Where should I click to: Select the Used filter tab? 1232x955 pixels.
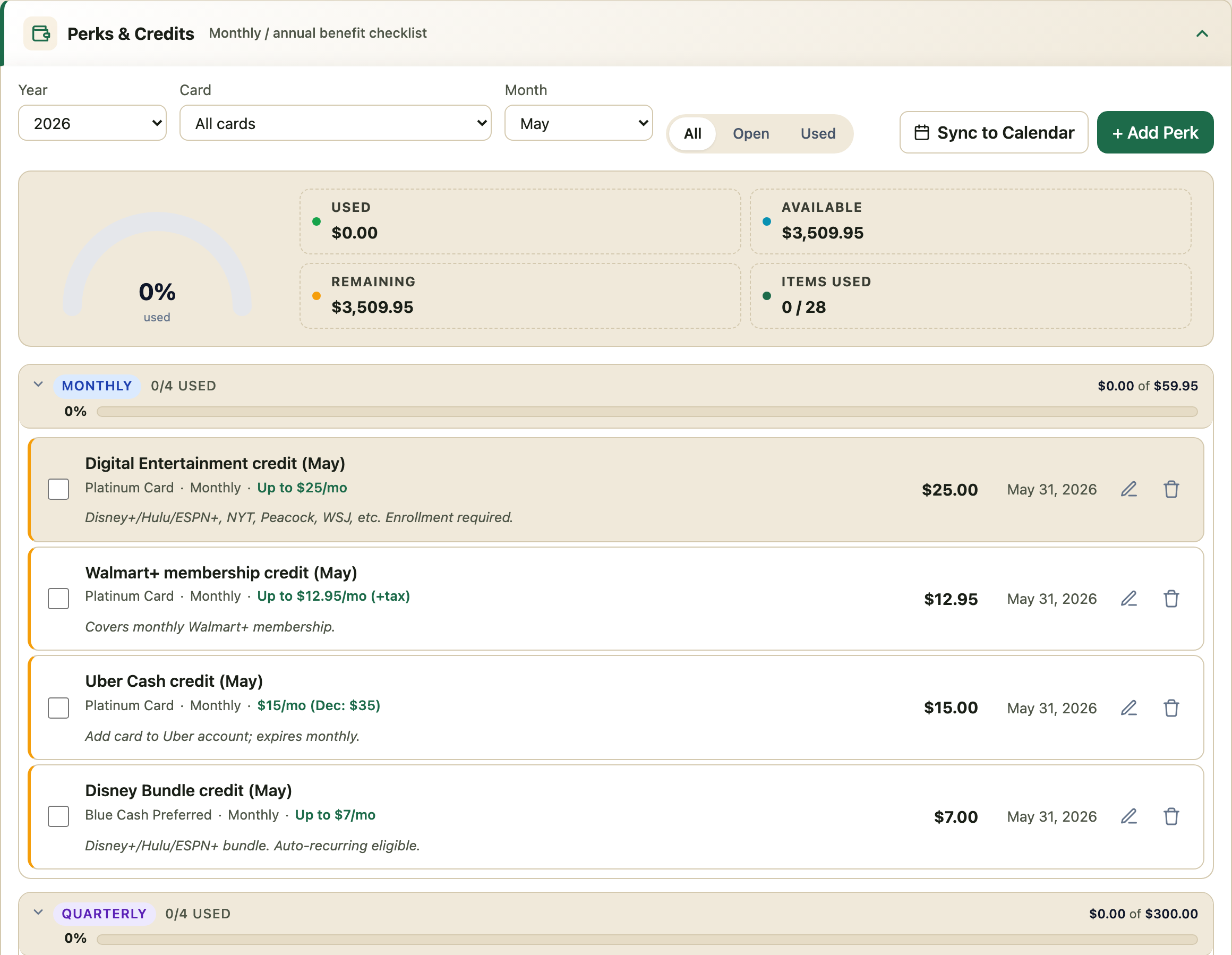818,134
